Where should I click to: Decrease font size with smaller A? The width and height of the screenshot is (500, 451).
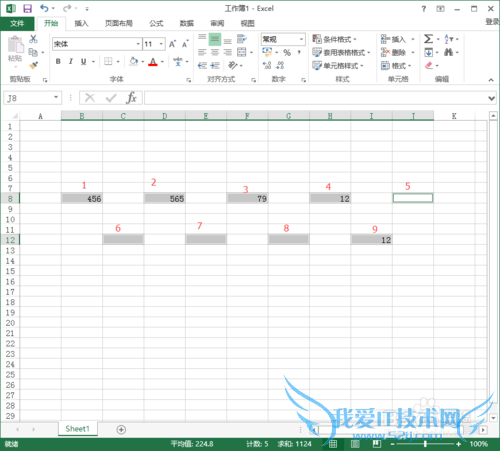tap(185, 44)
